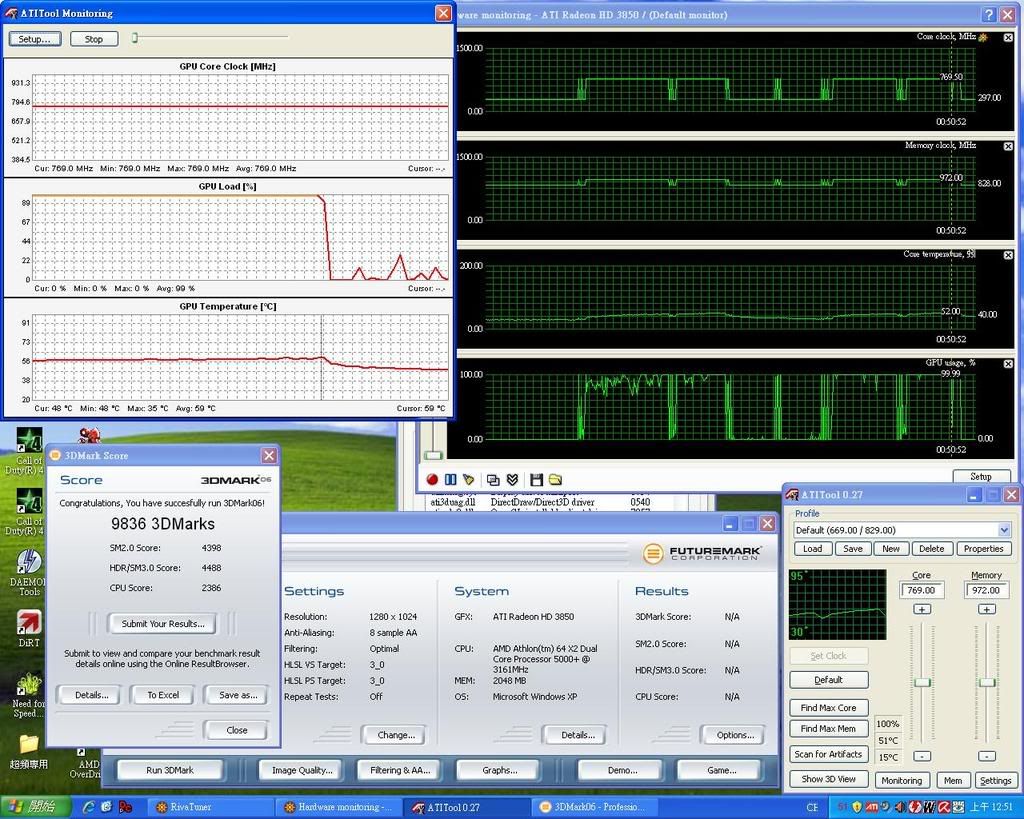The width and height of the screenshot is (1024, 819).
Task: Close the GPU usage graph panel
Action: pyautogui.click(x=1008, y=364)
